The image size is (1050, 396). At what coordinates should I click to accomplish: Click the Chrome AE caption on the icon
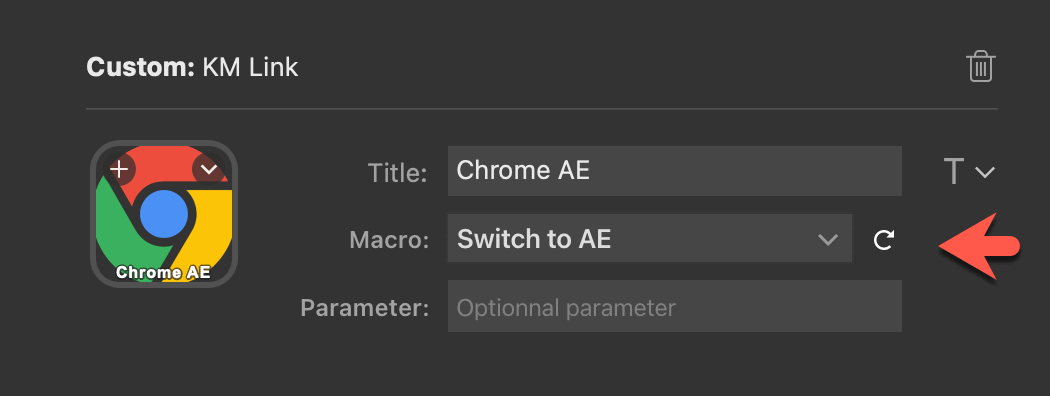point(163,272)
